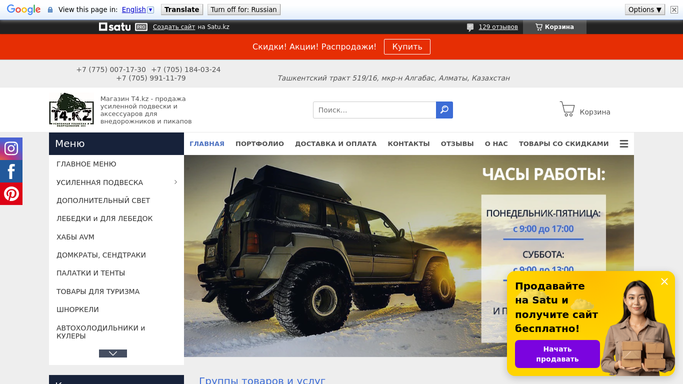This screenshot has width=683, height=384.
Task: Open the Options dropdown in translate bar
Action: click(x=645, y=10)
